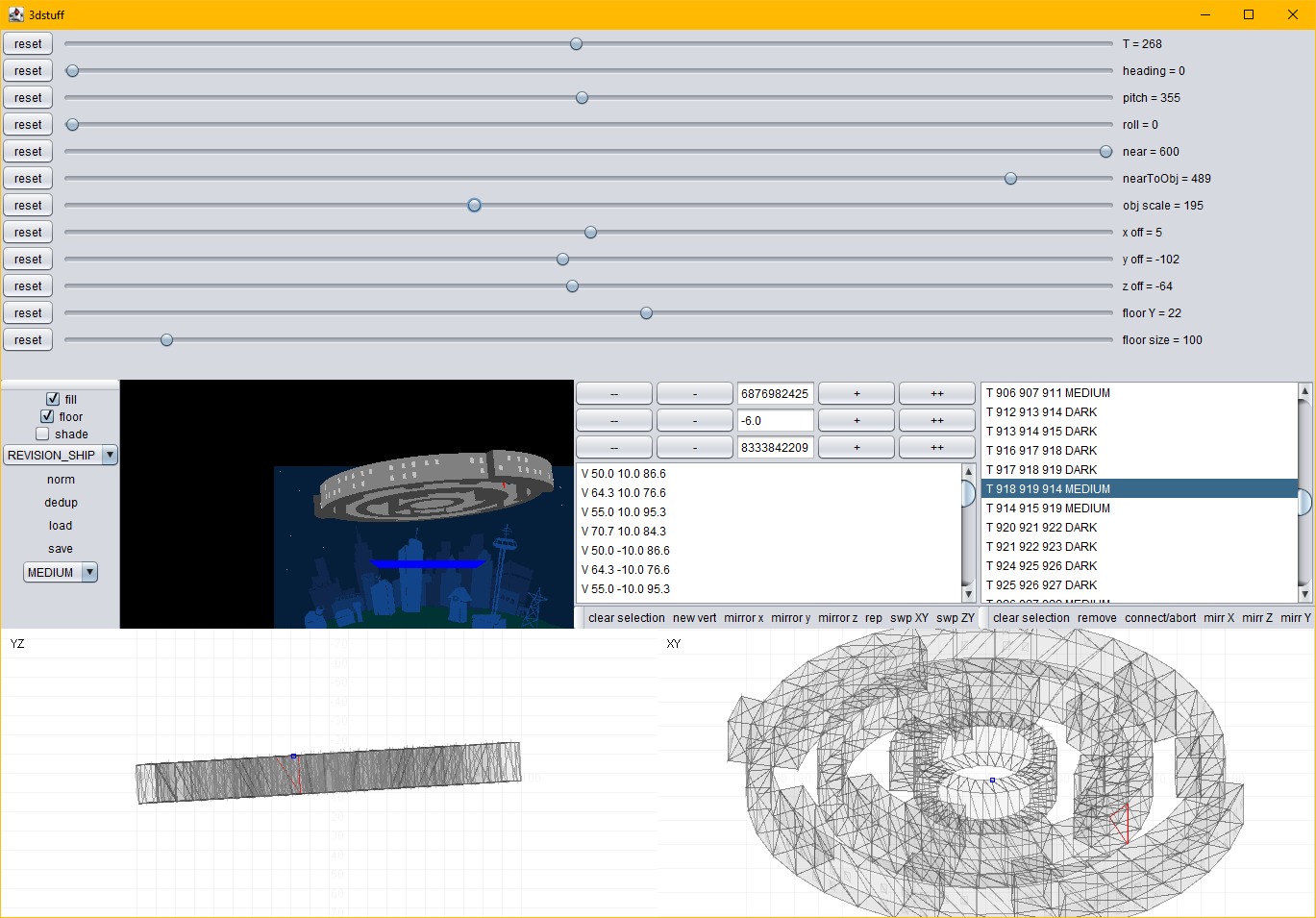Select triangle T 914 915 919 MEDIUM
The height and width of the screenshot is (918, 1316).
[1139, 509]
